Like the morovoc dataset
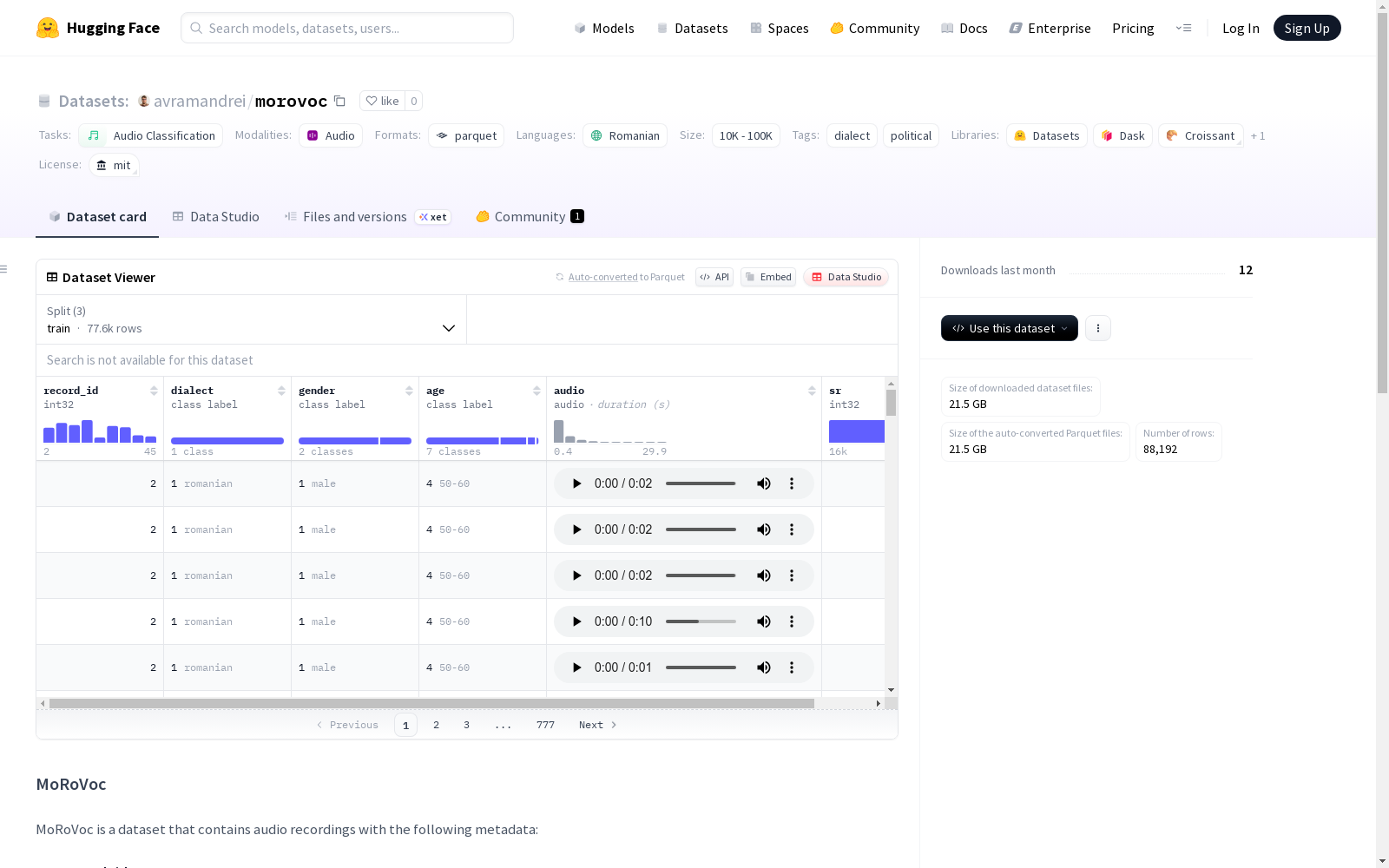Image resolution: width=1389 pixels, height=868 pixels. (x=382, y=101)
